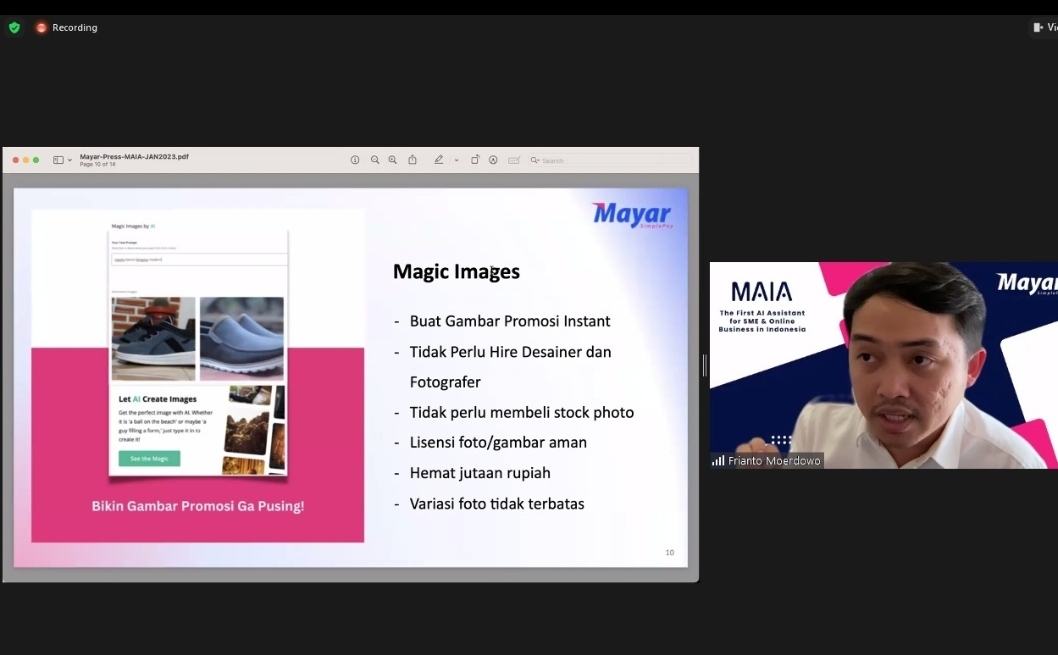Select the Markup pen tool
This screenshot has height=655, width=1058.
[438, 160]
